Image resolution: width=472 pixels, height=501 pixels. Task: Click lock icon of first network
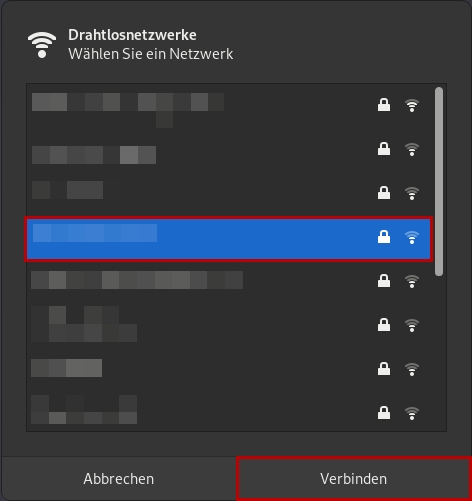pos(384,105)
